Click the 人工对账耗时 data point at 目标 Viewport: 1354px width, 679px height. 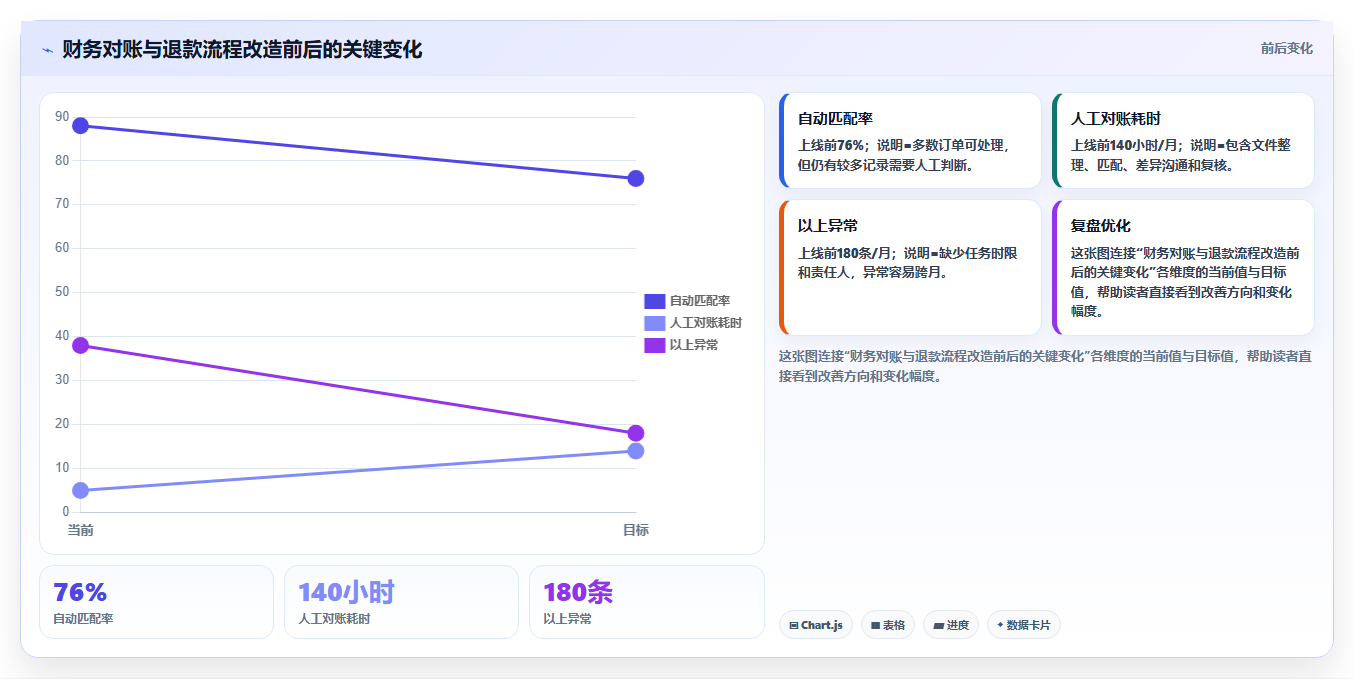[636, 451]
